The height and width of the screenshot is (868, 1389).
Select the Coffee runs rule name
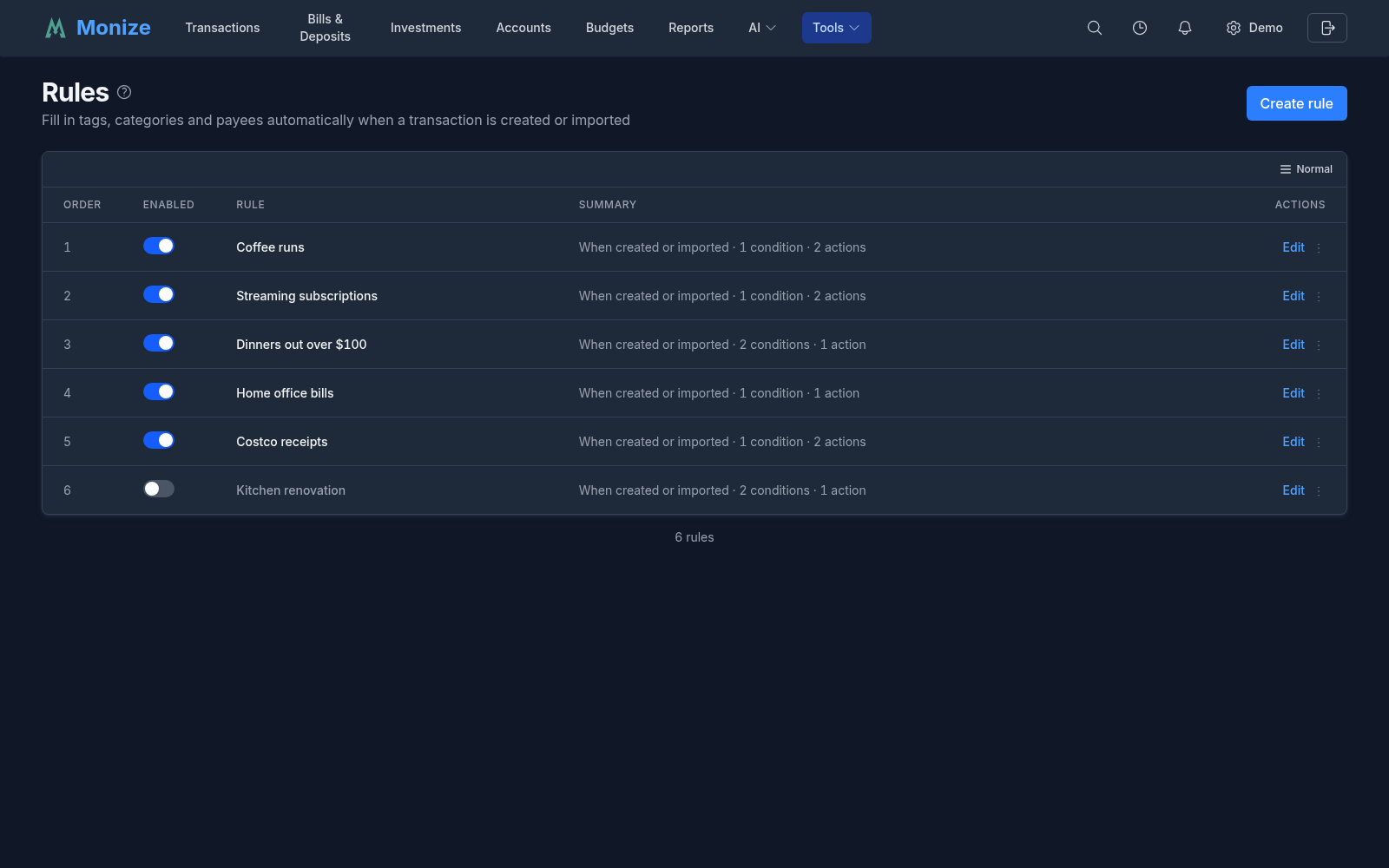(x=270, y=247)
